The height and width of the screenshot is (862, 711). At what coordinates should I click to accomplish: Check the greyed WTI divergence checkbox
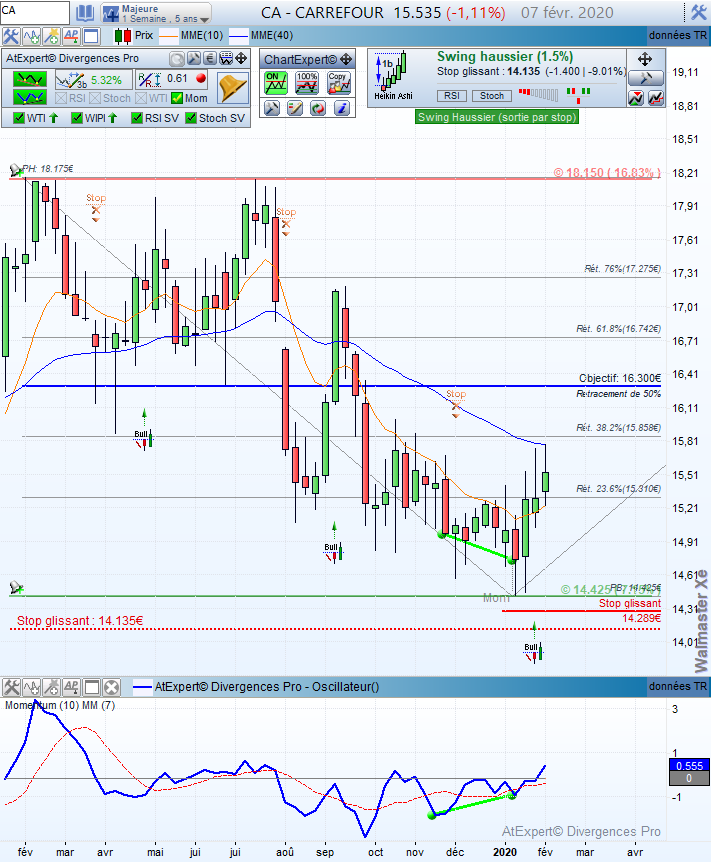click(x=141, y=98)
